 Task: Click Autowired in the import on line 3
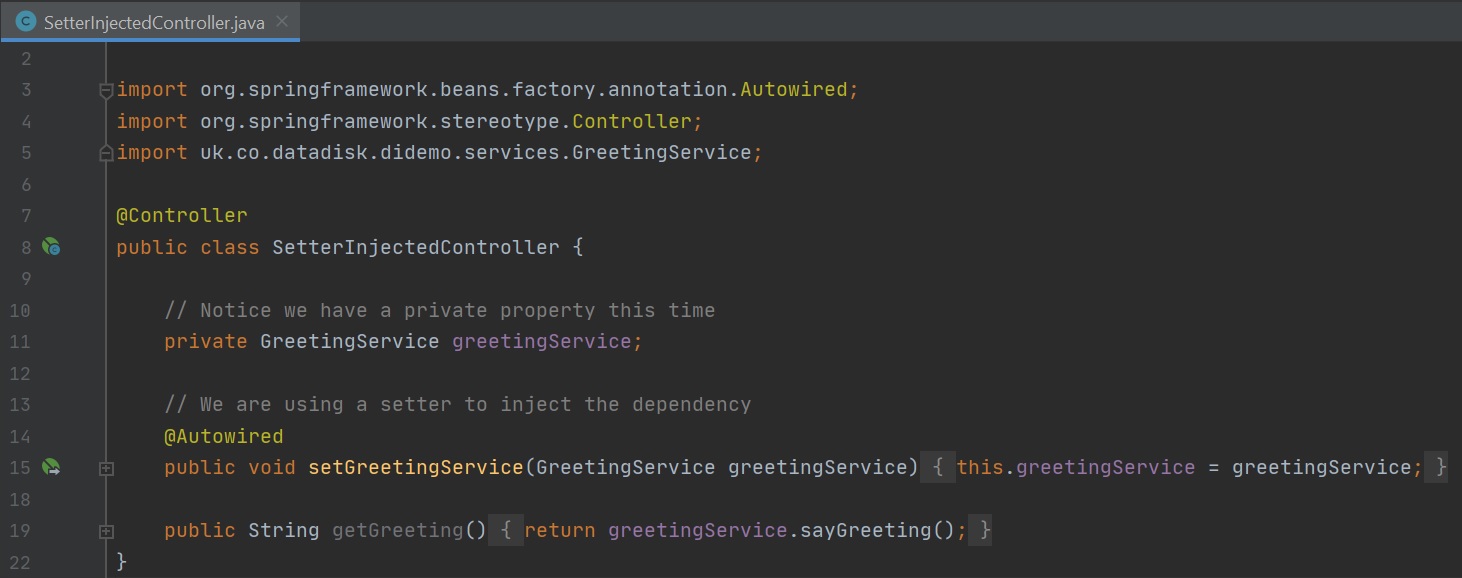pos(794,90)
